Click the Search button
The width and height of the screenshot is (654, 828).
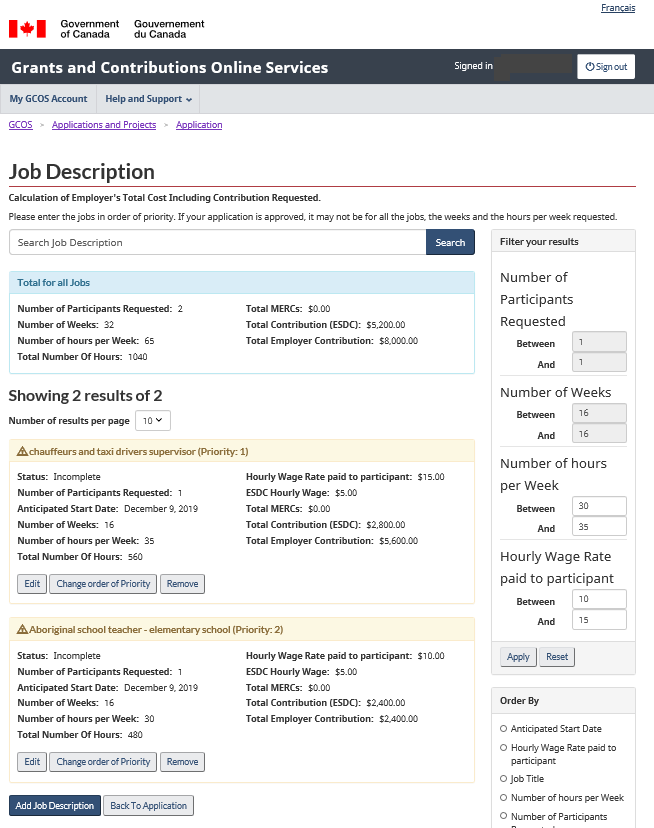(450, 242)
